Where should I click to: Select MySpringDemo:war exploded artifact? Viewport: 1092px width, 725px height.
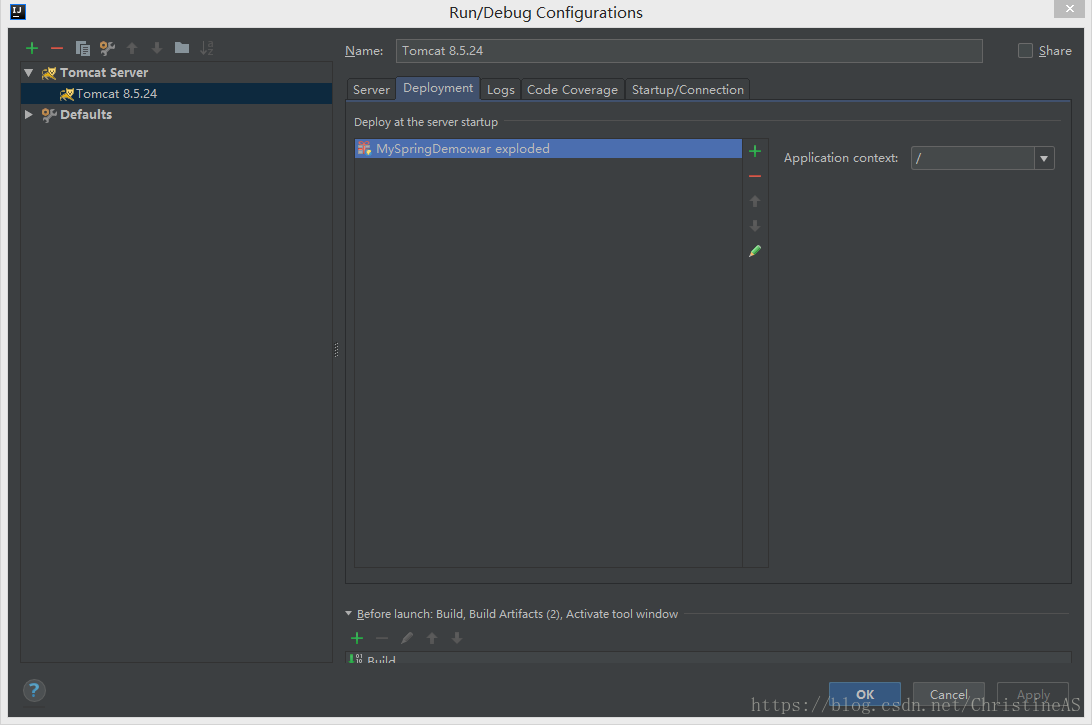[548, 148]
